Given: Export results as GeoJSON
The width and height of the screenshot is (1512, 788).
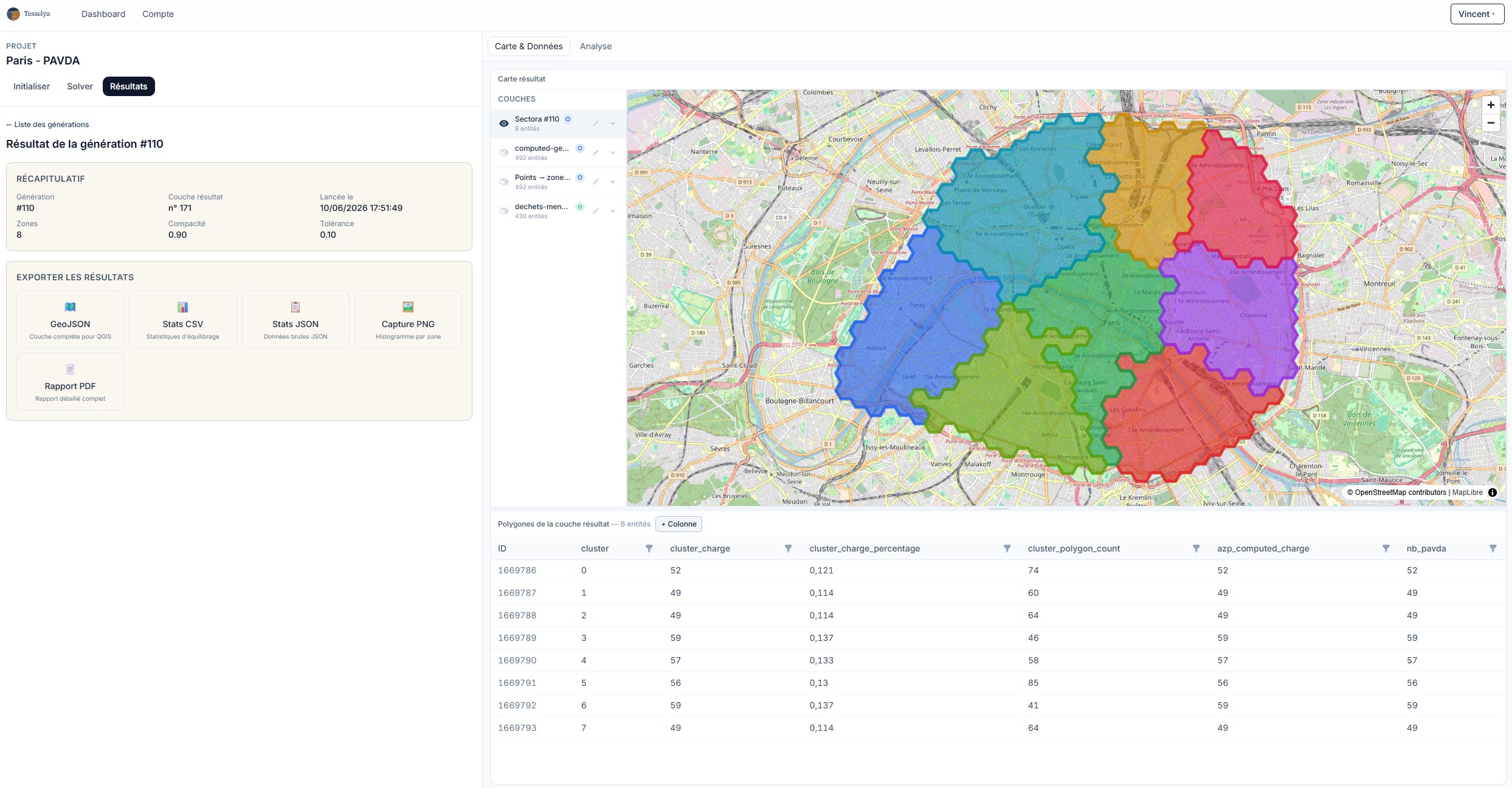Looking at the screenshot, I should 71,319.
